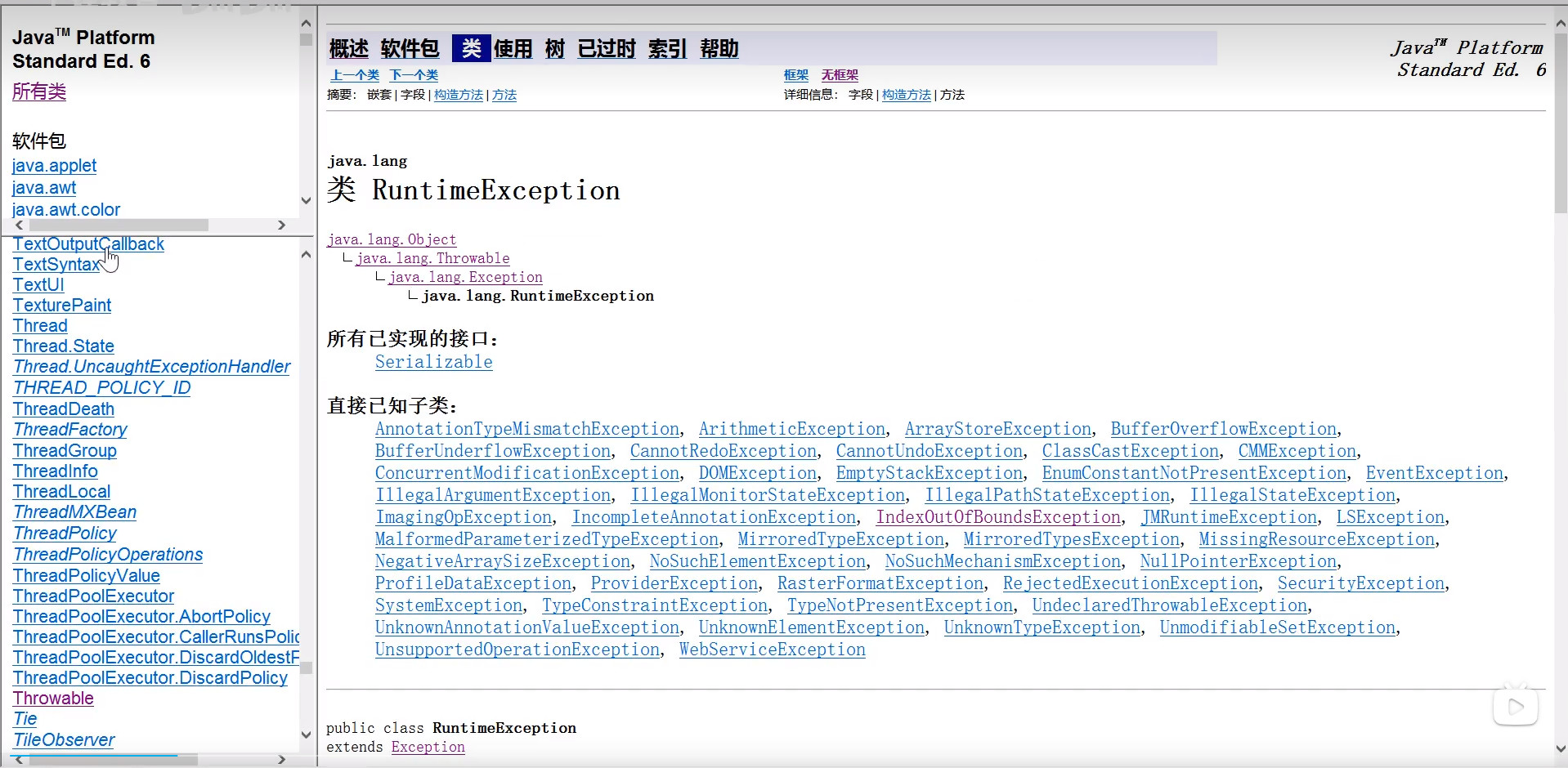The height and width of the screenshot is (768, 1568).
Task: Click the floating video play icon
Action: pos(1516,706)
